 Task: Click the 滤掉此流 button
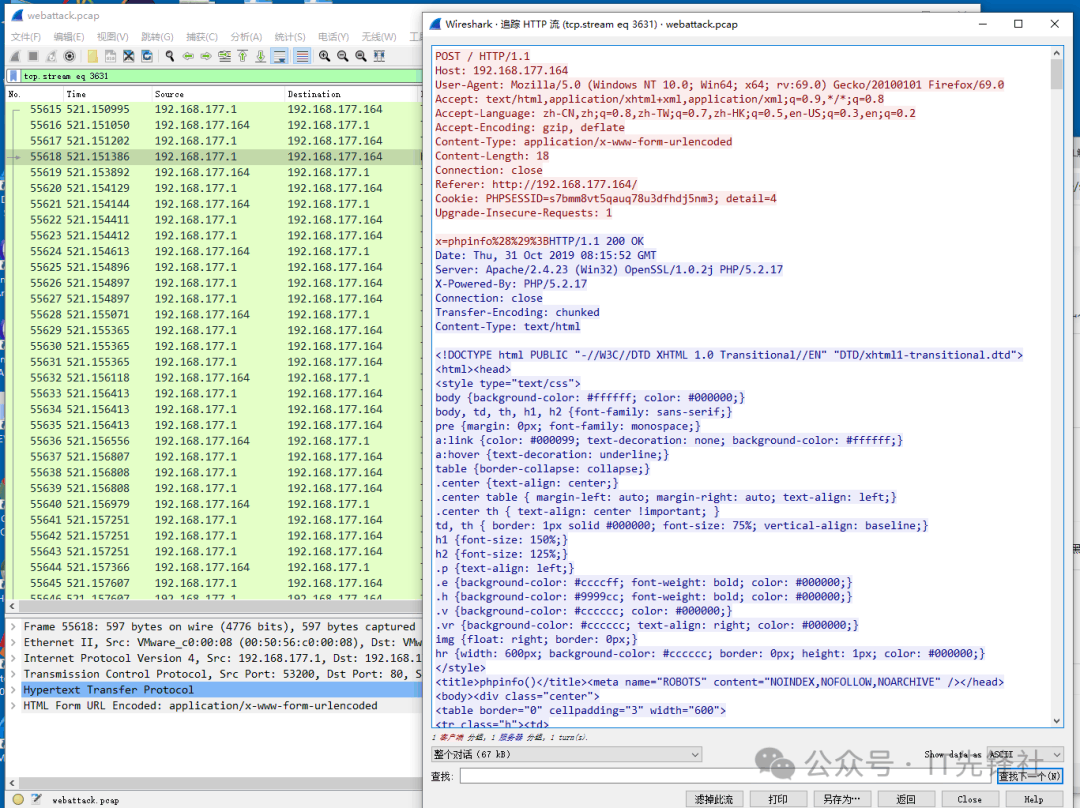[x=714, y=799]
